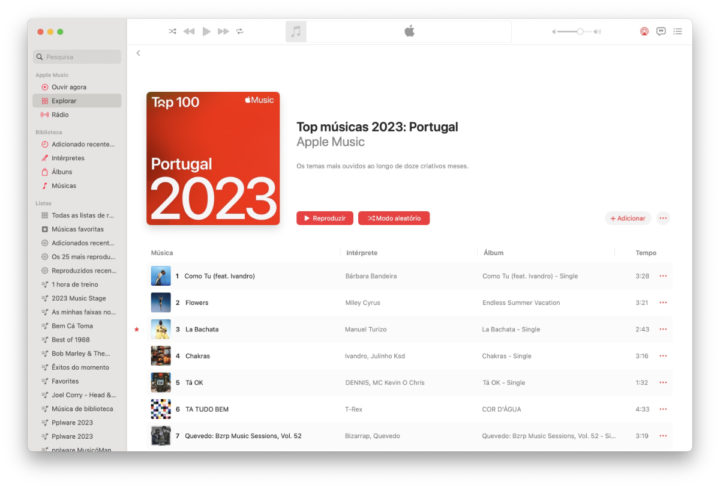The image size is (720, 488).
Task: Open the Up Next queue list icon
Action: click(677, 31)
